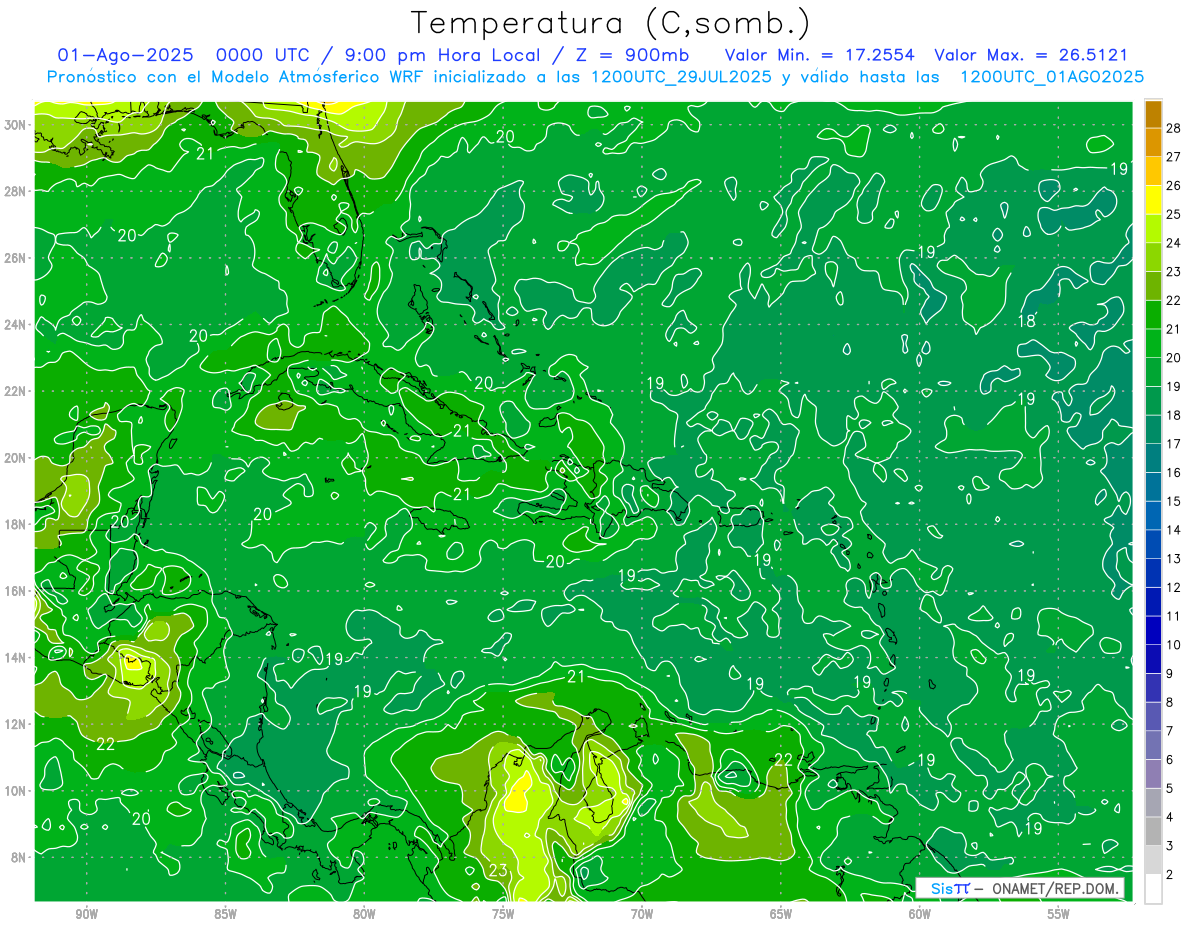The width and height of the screenshot is (1200, 927).
Task: Click the 65W longitude axis label
Action: (781, 914)
